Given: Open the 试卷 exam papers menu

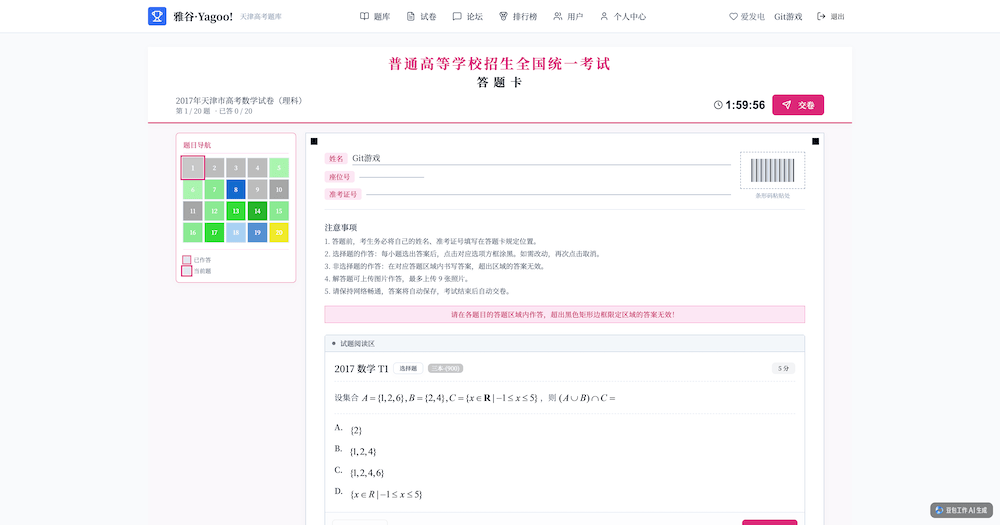Looking at the screenshot, I should coord(422,17).
